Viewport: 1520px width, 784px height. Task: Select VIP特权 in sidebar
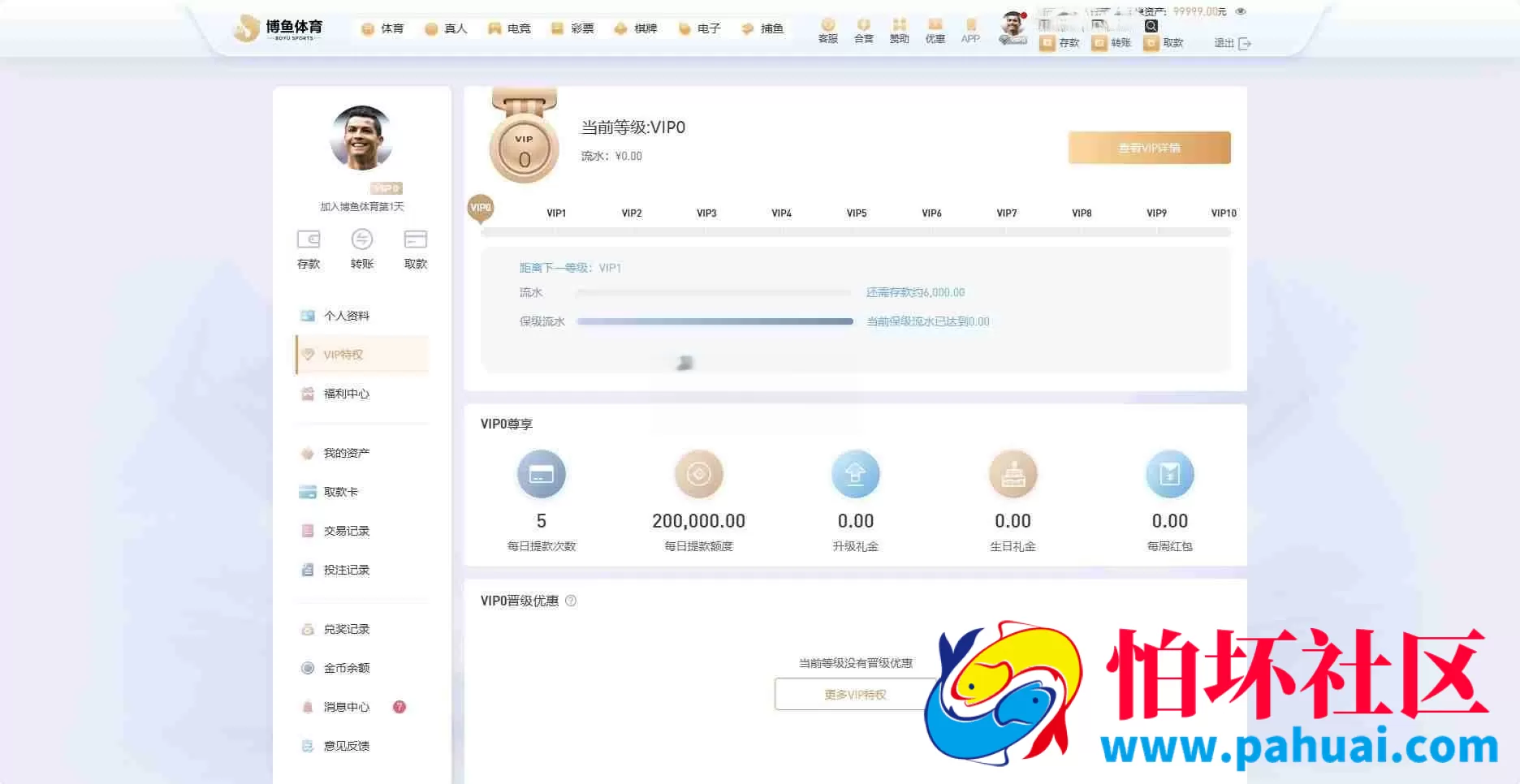[x=361, y=355]
